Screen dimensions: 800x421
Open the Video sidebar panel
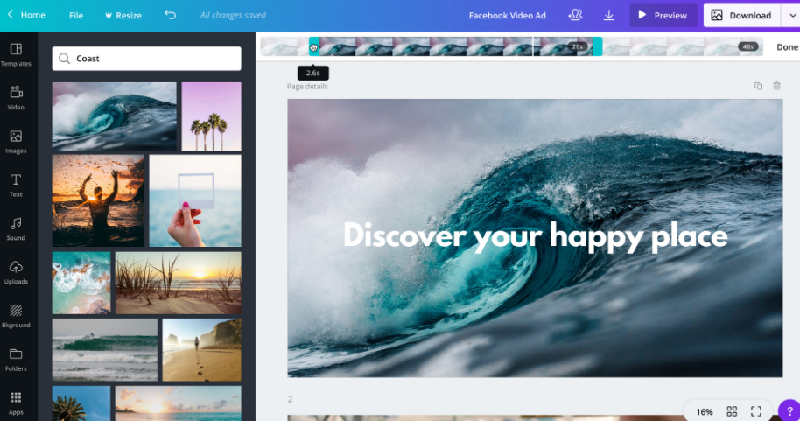pyautogui.click(x=16, y=97)
